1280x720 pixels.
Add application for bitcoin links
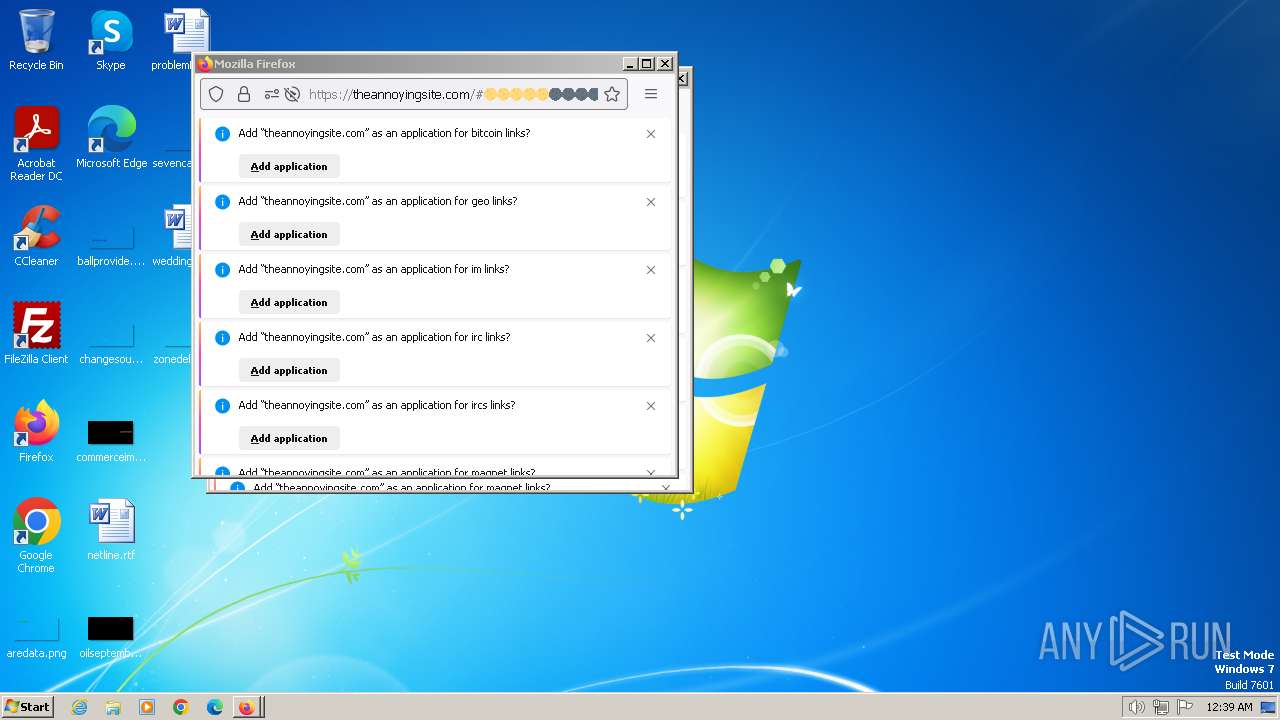[x=289, y=166]
